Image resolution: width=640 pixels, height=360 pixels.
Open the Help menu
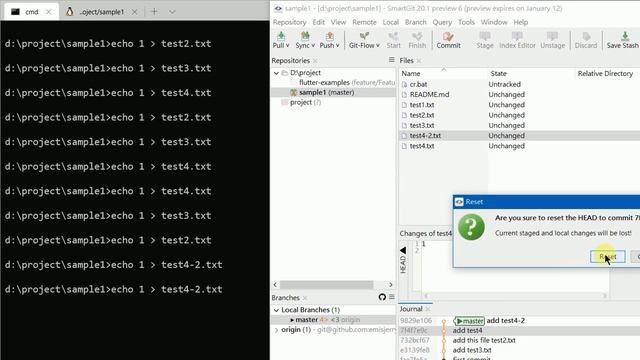pyautogui.click(x=520, y=22)
